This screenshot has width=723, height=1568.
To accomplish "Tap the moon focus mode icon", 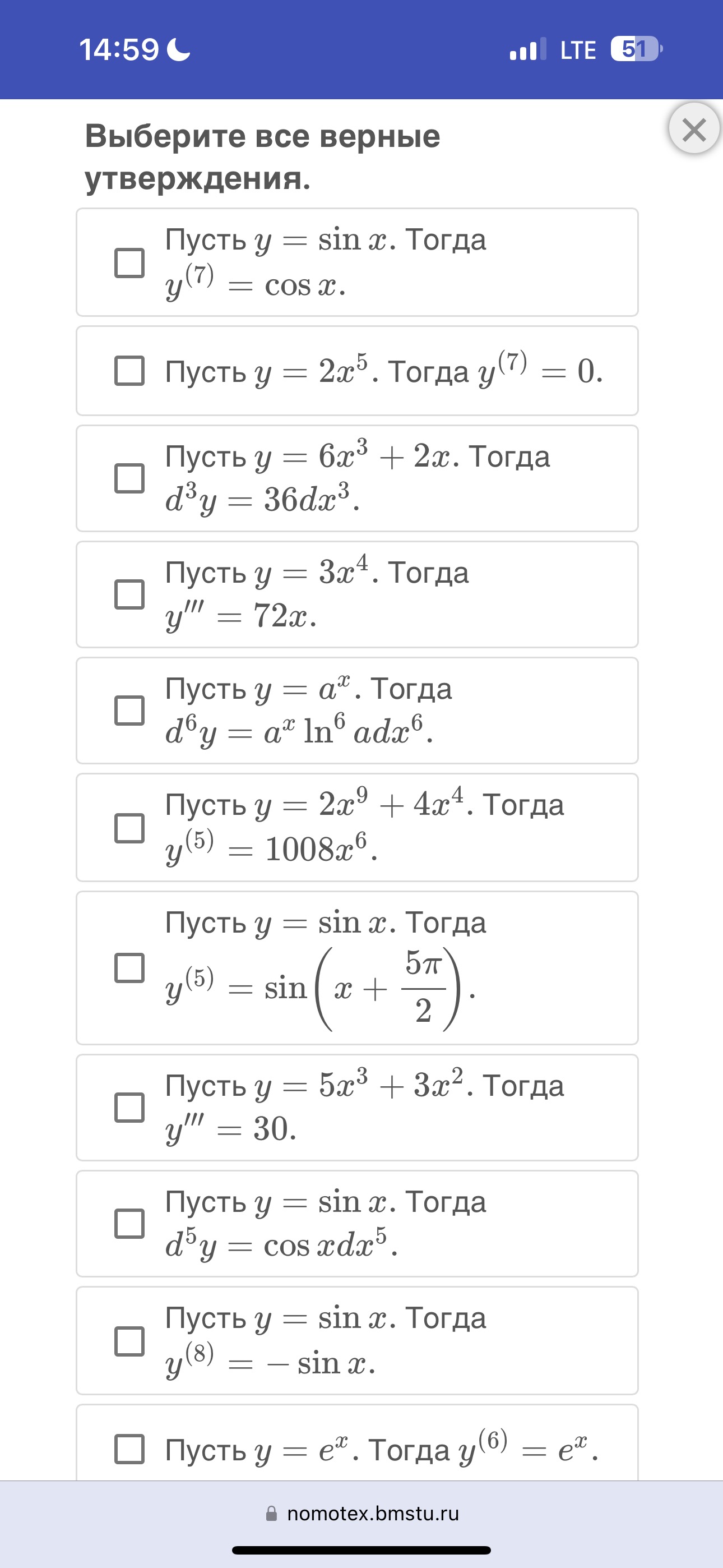I will point(178,49).
